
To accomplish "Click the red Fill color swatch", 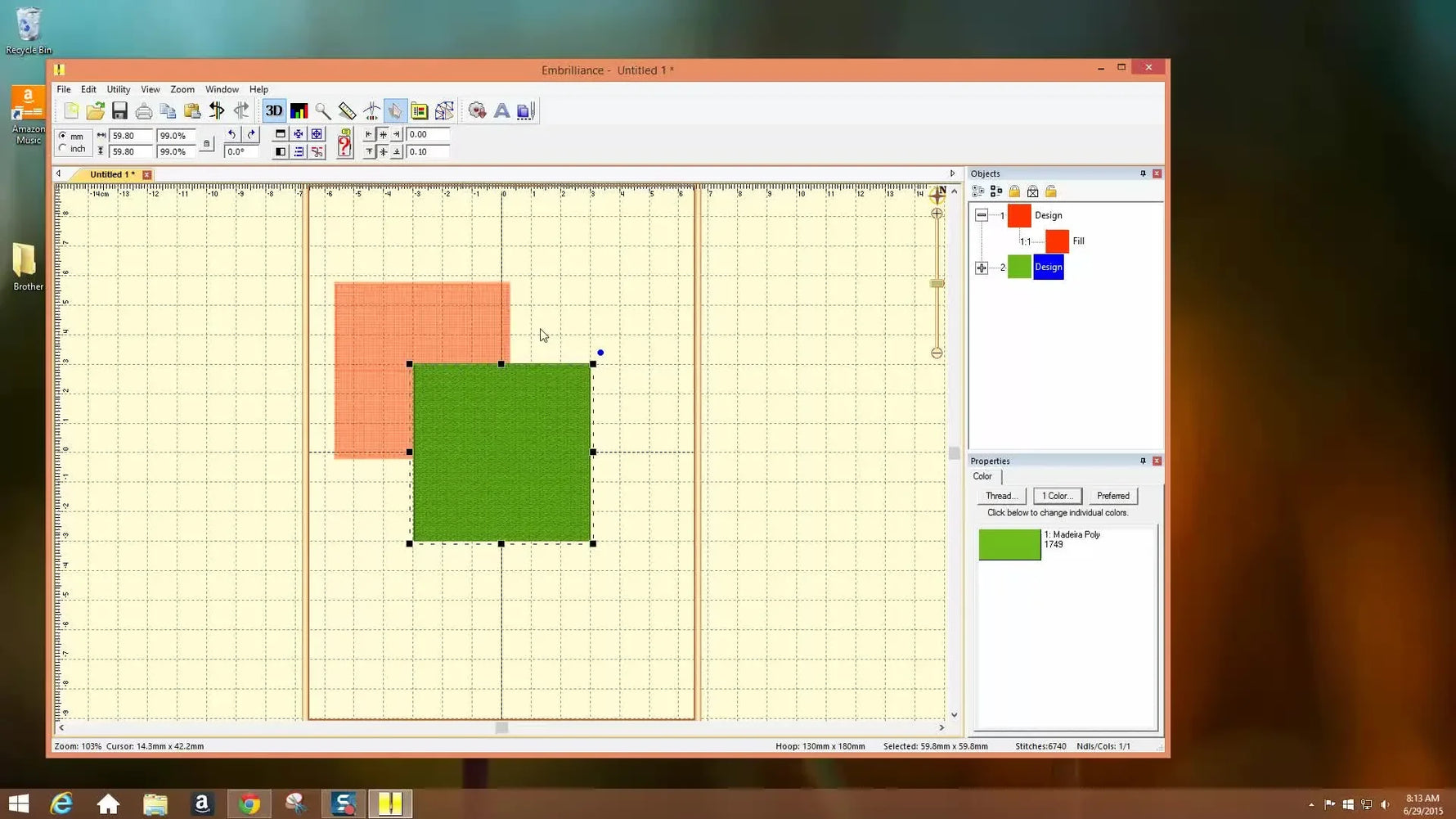I will click(x=1057, y=241).
